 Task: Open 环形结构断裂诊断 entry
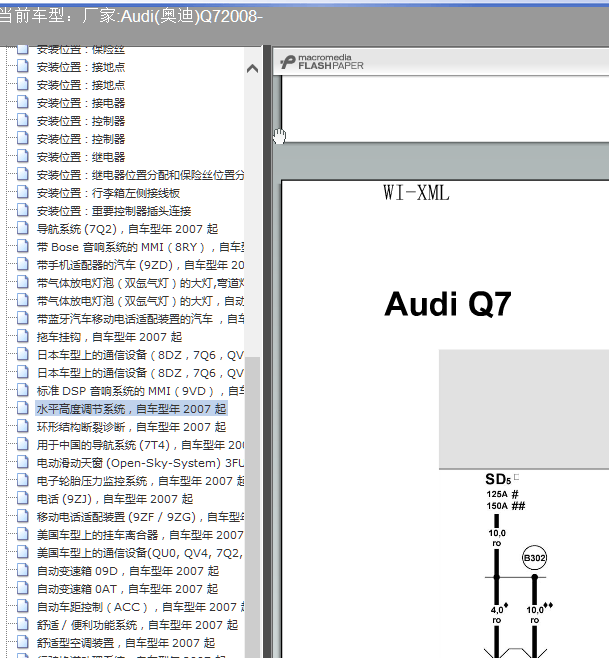131,427
